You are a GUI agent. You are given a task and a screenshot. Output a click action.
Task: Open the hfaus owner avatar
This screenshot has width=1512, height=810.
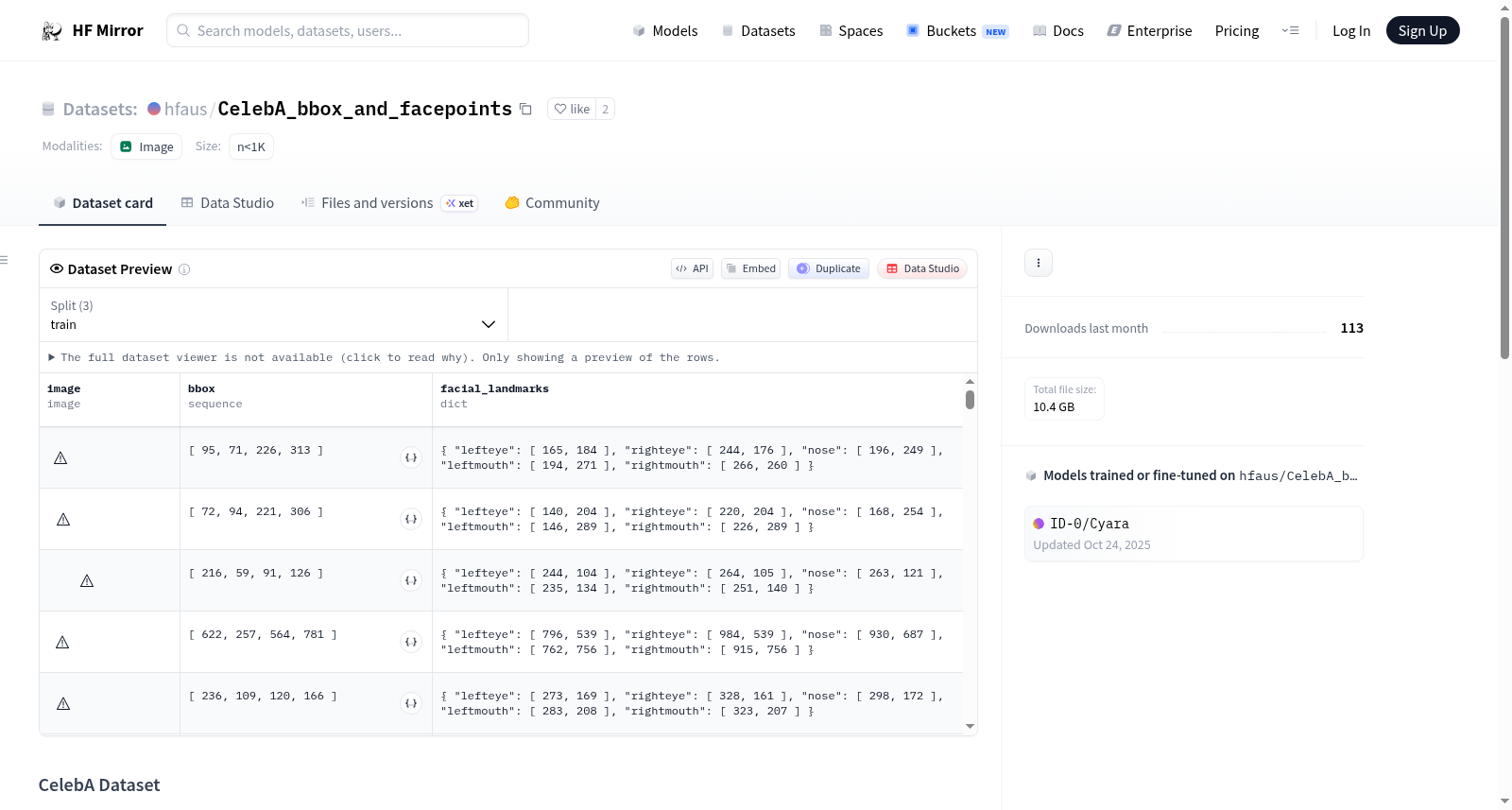tap(154, 109)
